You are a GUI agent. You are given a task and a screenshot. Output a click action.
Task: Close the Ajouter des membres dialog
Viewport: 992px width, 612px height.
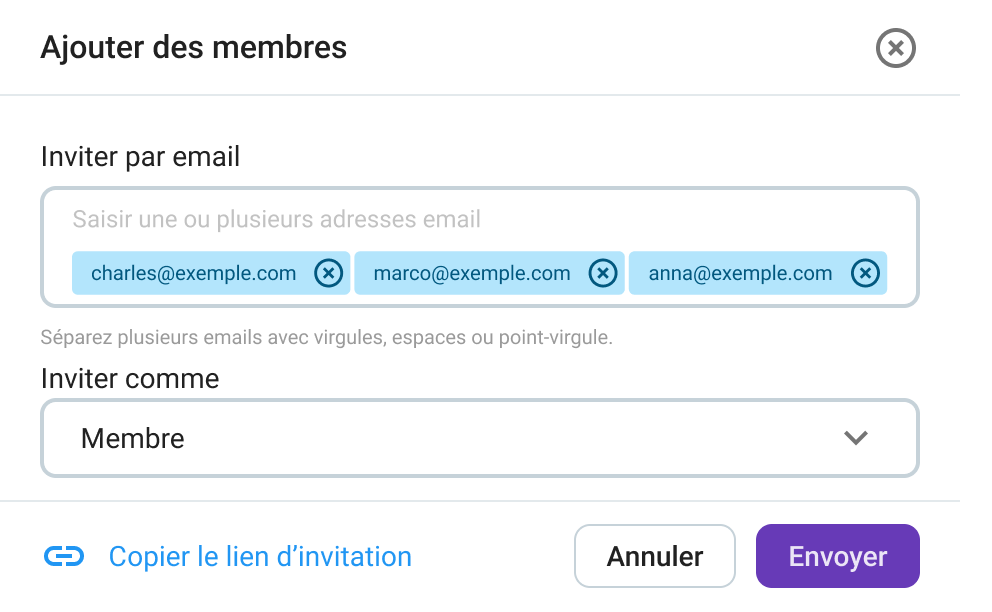(x=895, y=48)
